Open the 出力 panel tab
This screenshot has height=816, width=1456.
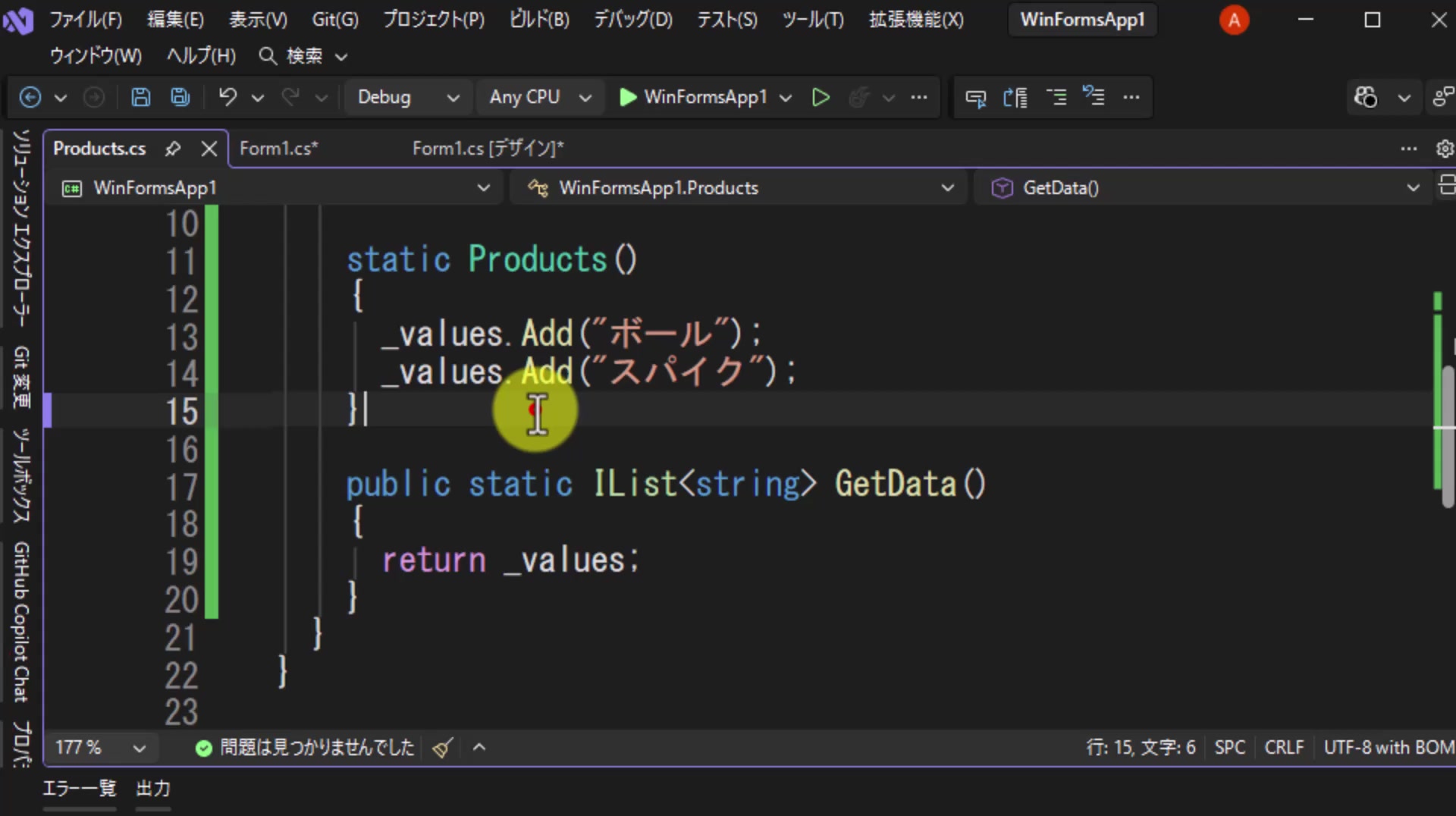point(152,789)
